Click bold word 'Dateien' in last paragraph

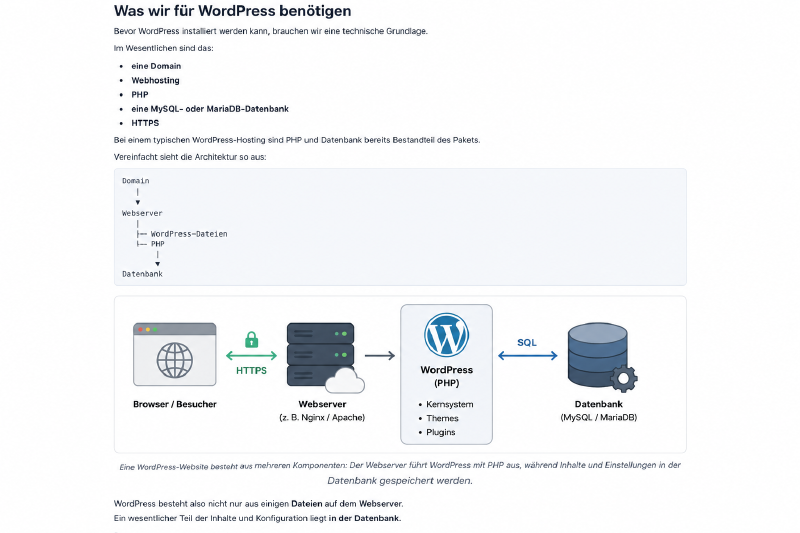(307, 504)
